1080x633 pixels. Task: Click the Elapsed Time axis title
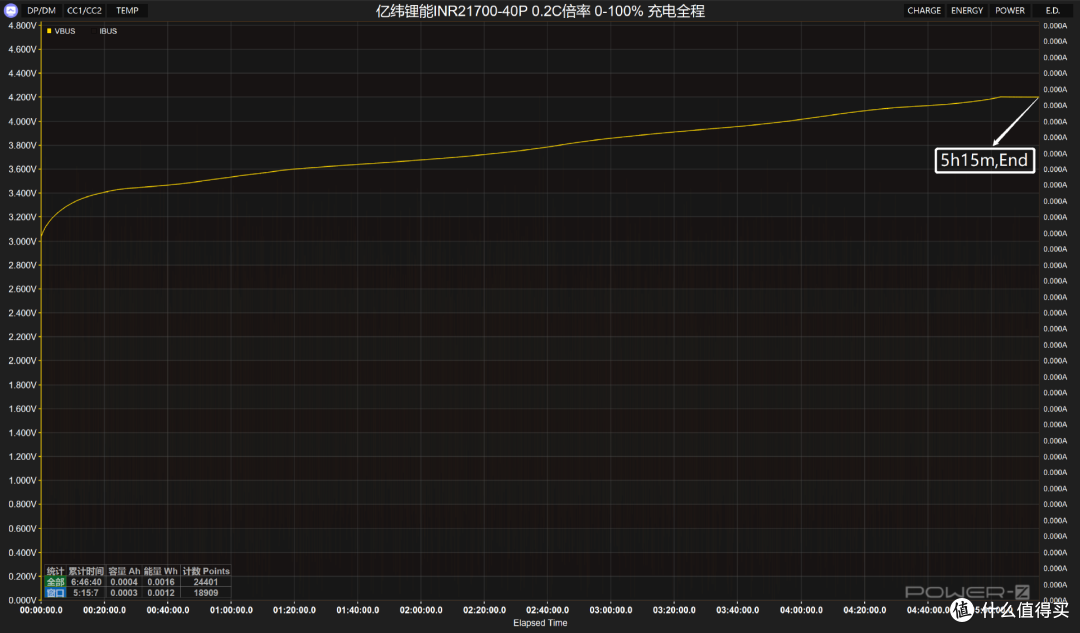[540, 623]
